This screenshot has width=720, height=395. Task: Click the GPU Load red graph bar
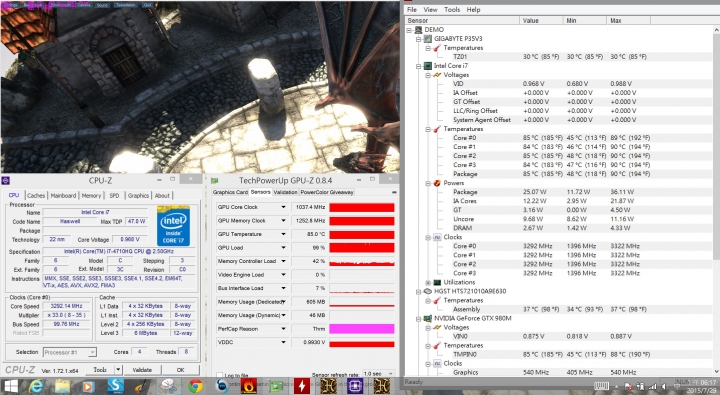362,248
